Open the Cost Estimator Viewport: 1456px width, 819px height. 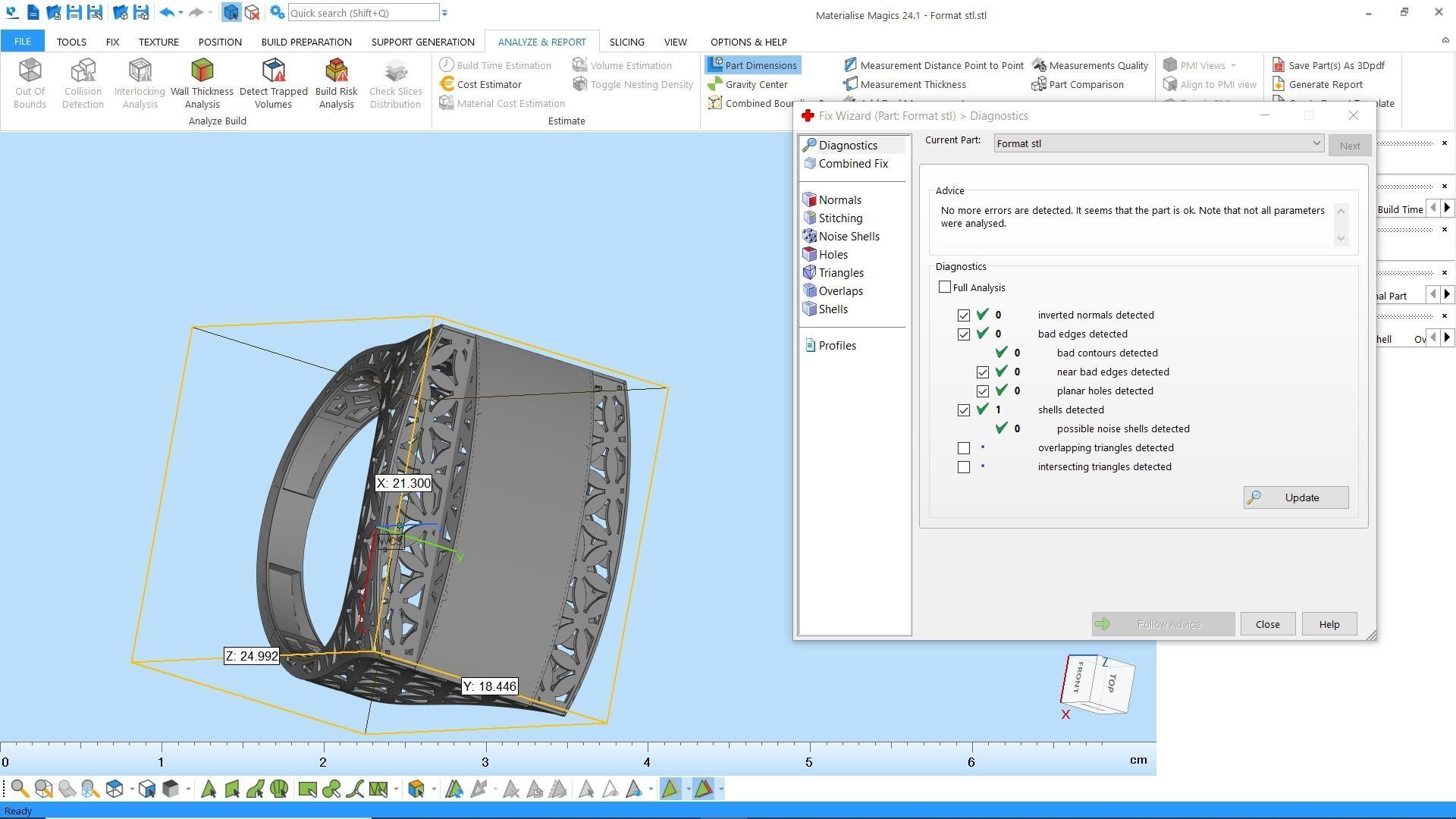click(x=481, y=84)
